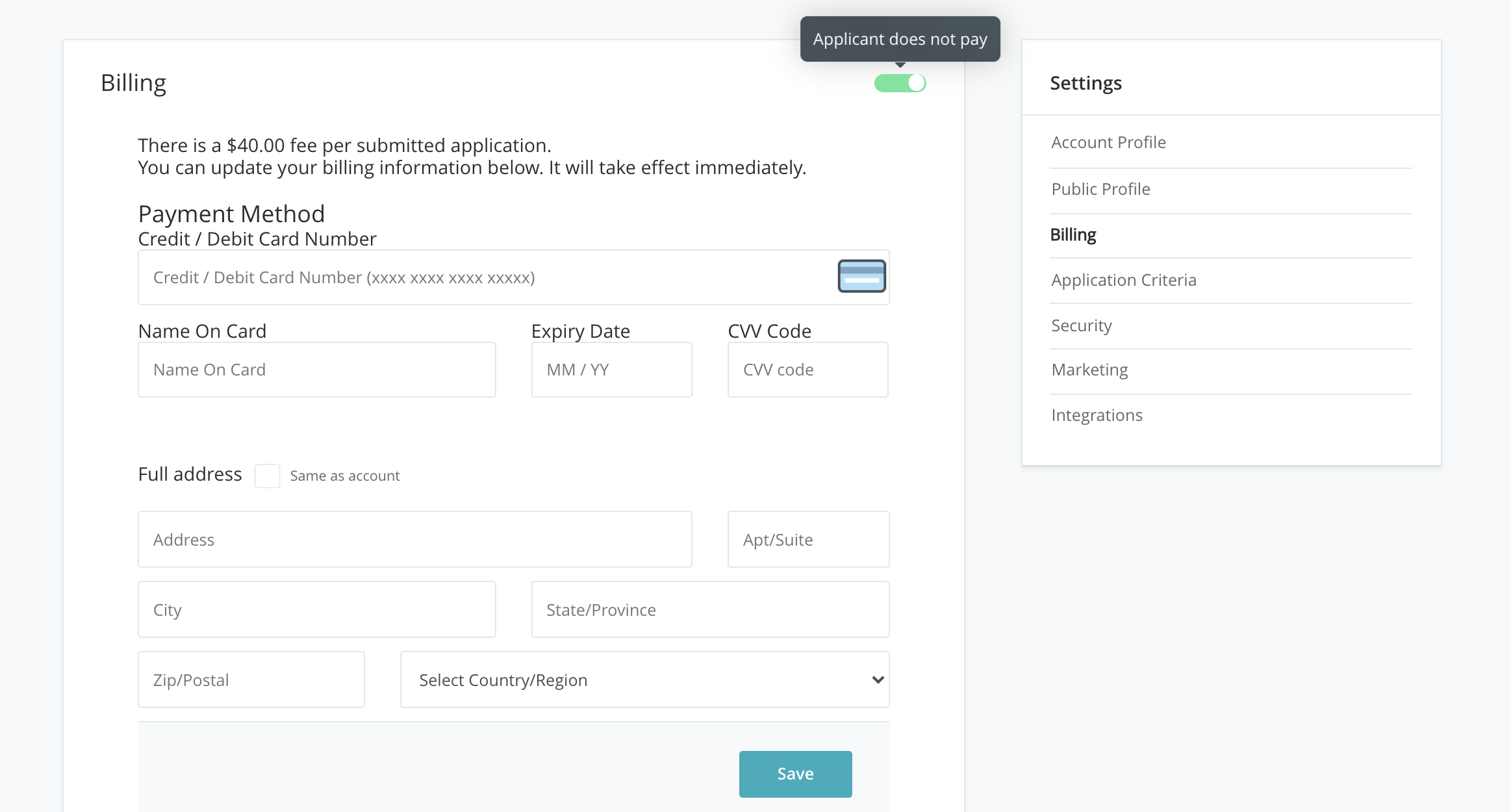Select Billing in the Settings menu
The image size is (1511, 812).
pyautogui.click(x=1073, y=235)
